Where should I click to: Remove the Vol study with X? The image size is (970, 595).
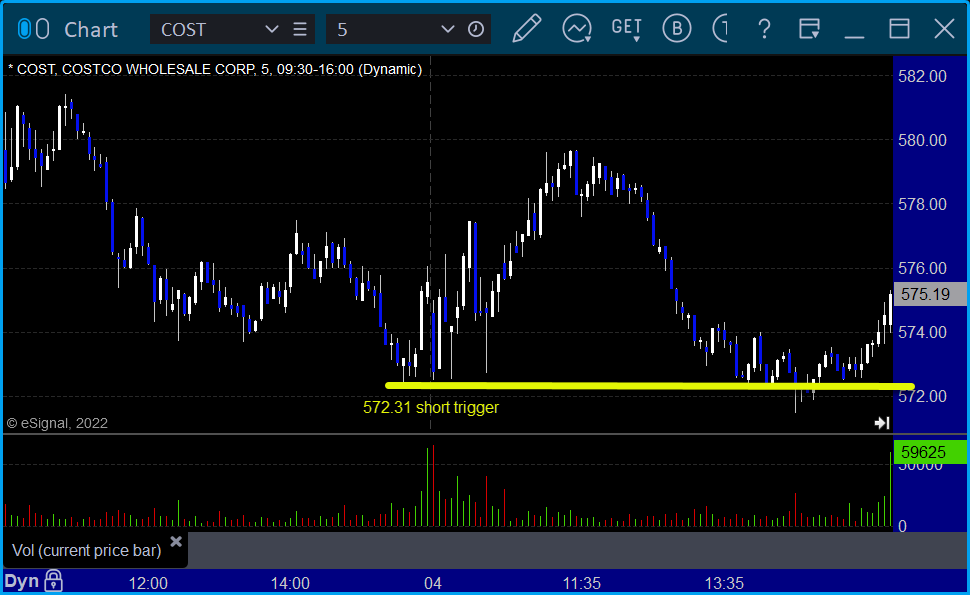[176, 542]
